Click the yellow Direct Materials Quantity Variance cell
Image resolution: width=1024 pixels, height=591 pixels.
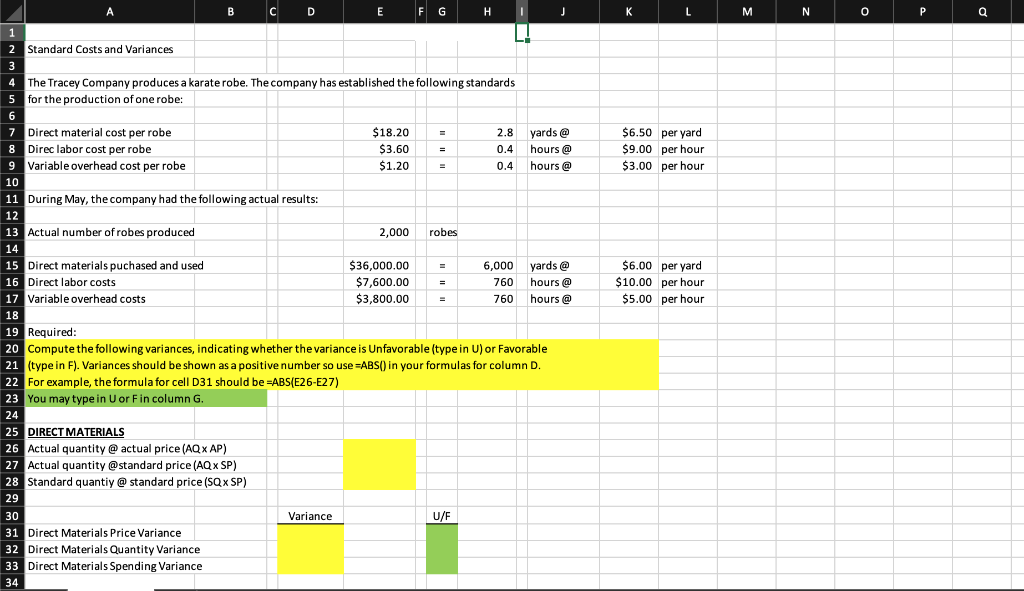tap(310, 549)
